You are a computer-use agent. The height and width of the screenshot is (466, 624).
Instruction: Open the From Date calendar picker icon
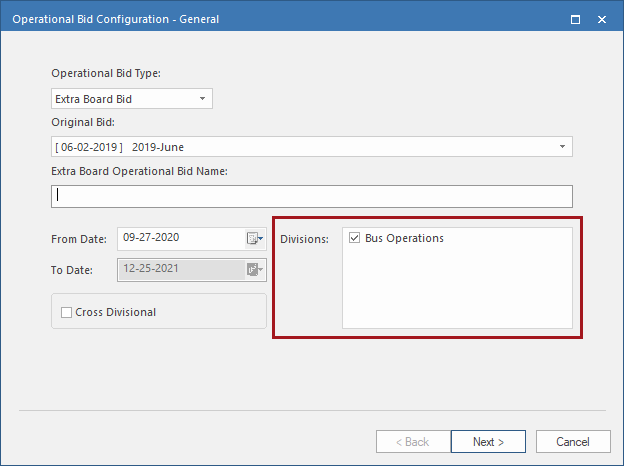click(255, 239)
